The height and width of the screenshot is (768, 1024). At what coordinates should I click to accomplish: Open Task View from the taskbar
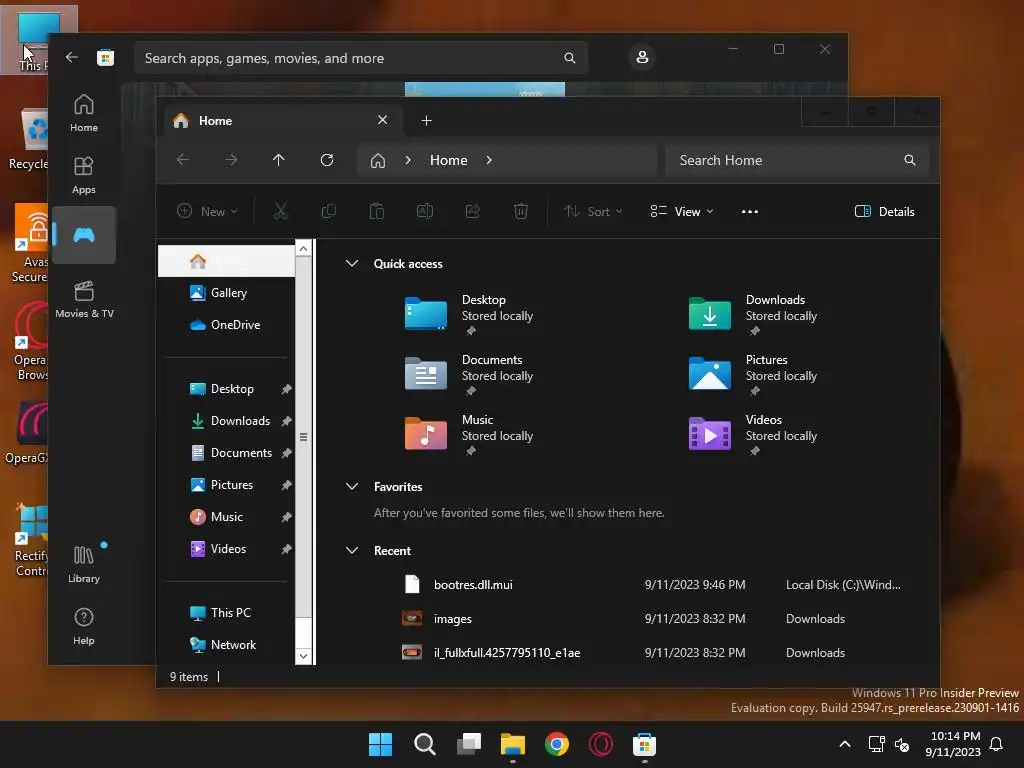coord(469,744)
